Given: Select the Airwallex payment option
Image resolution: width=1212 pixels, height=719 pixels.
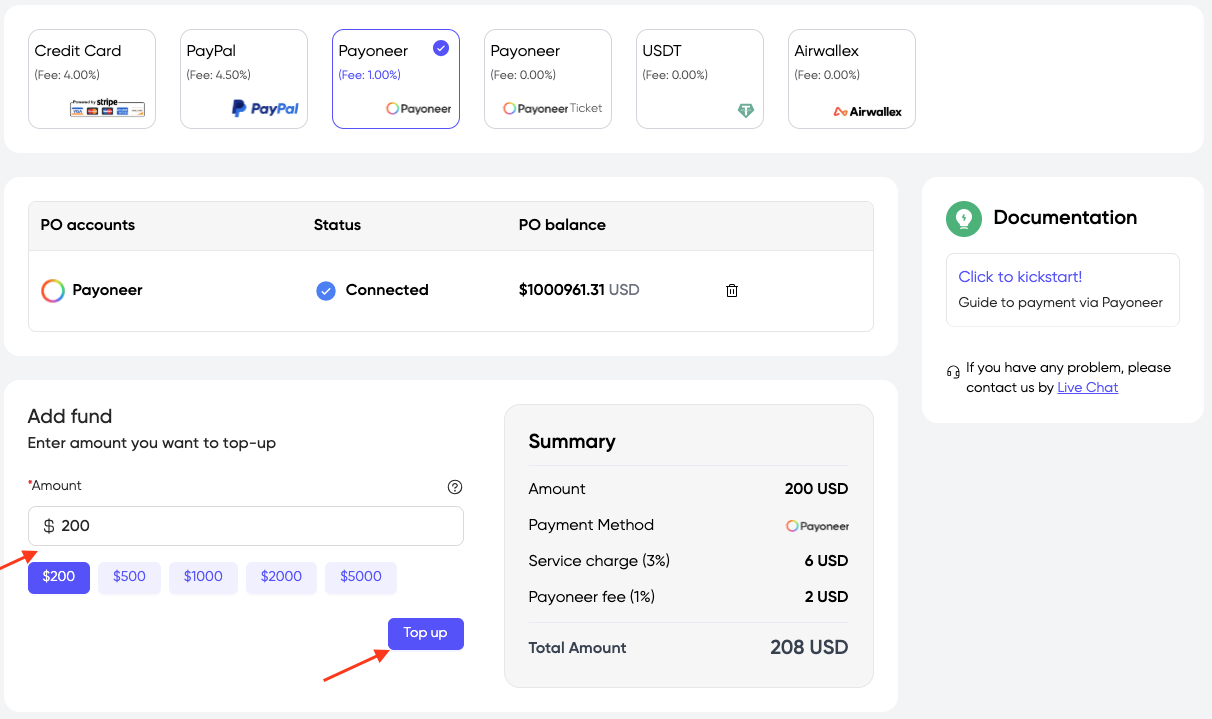Looking at the screenshot, I should (851, 78).
